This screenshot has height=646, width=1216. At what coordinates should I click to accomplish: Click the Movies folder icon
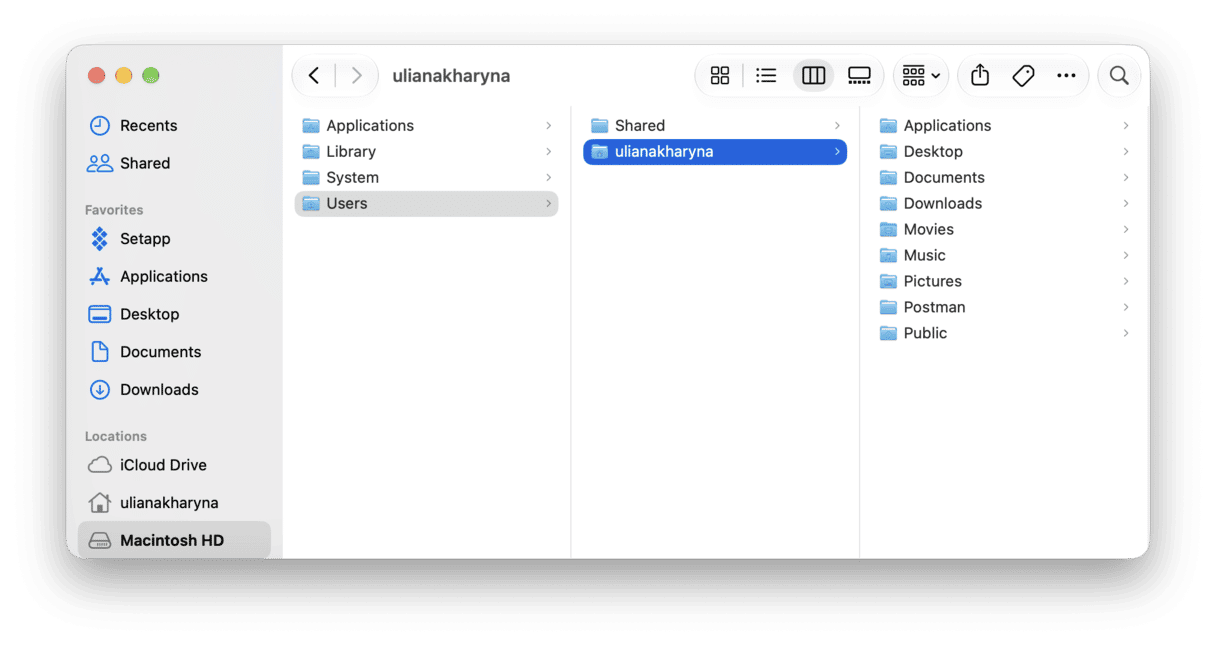pyautogui.click(x=888, y=230)
